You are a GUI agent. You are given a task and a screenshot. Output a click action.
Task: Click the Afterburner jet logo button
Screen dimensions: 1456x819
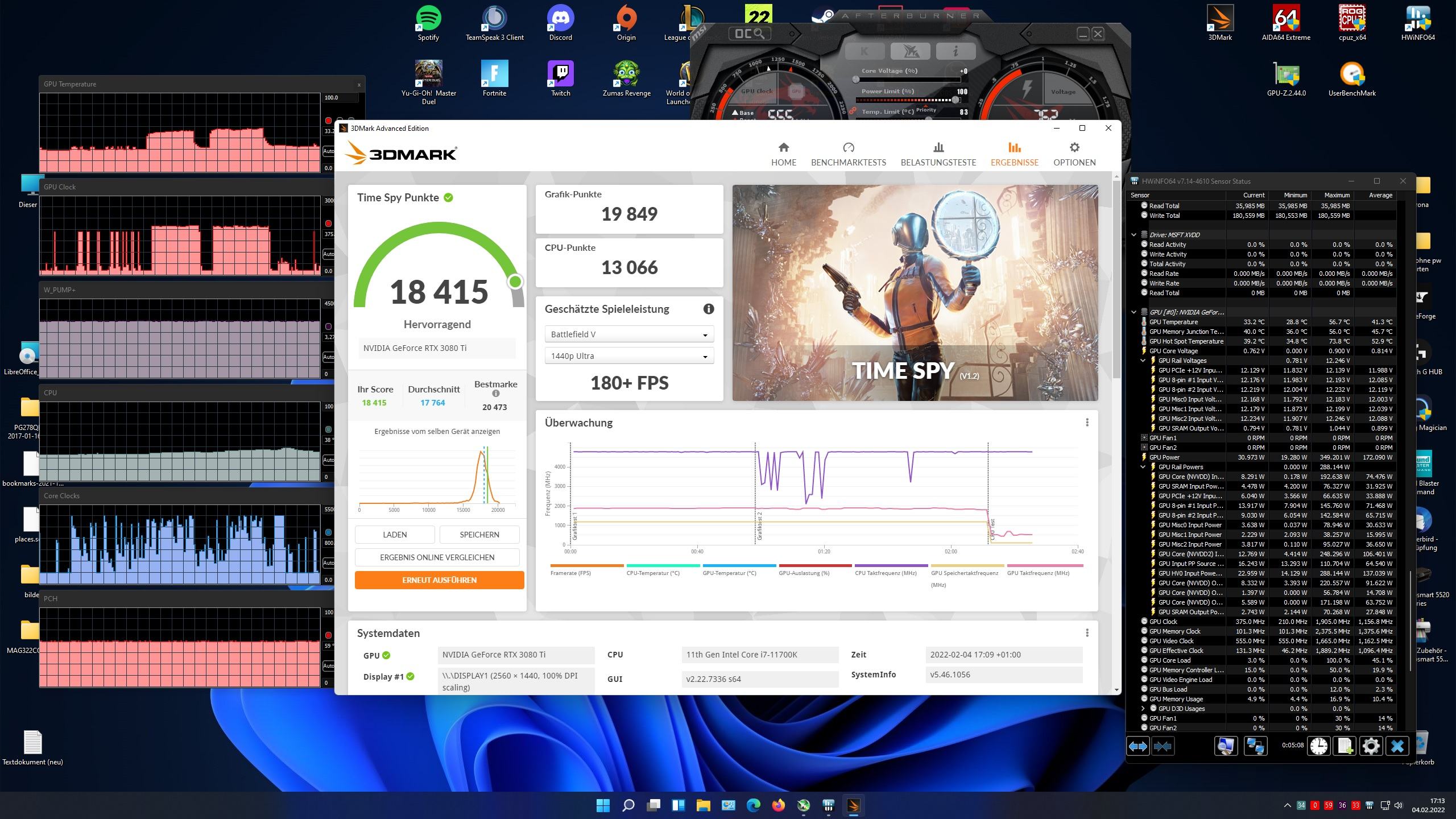(910, 51)
